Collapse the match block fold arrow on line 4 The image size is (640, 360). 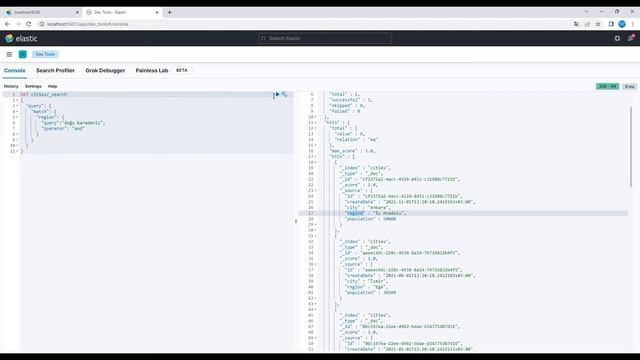(x=17, y=111)
